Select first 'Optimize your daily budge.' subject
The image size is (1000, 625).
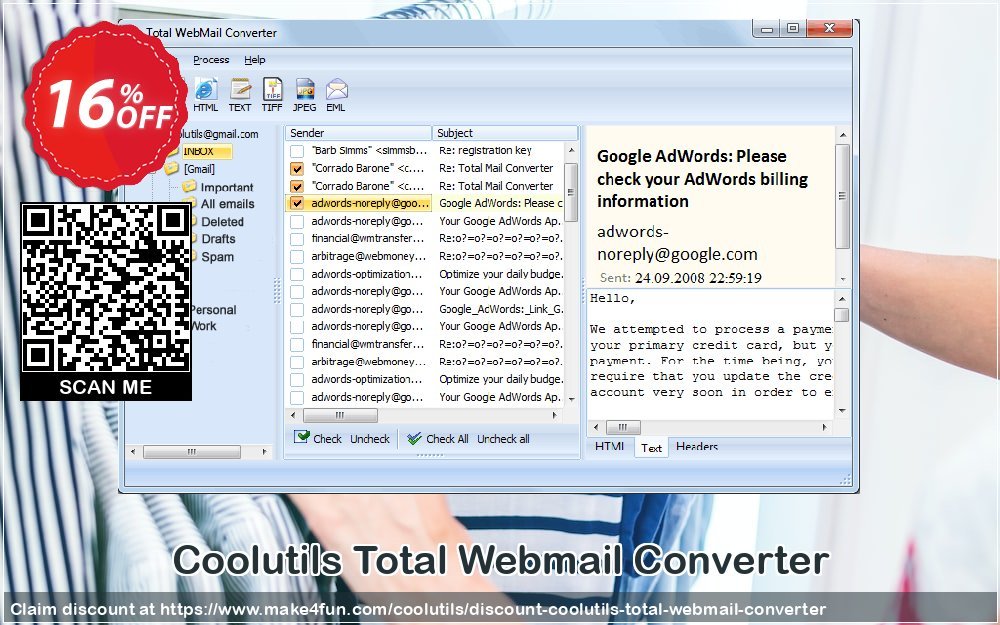pos(501,274)
